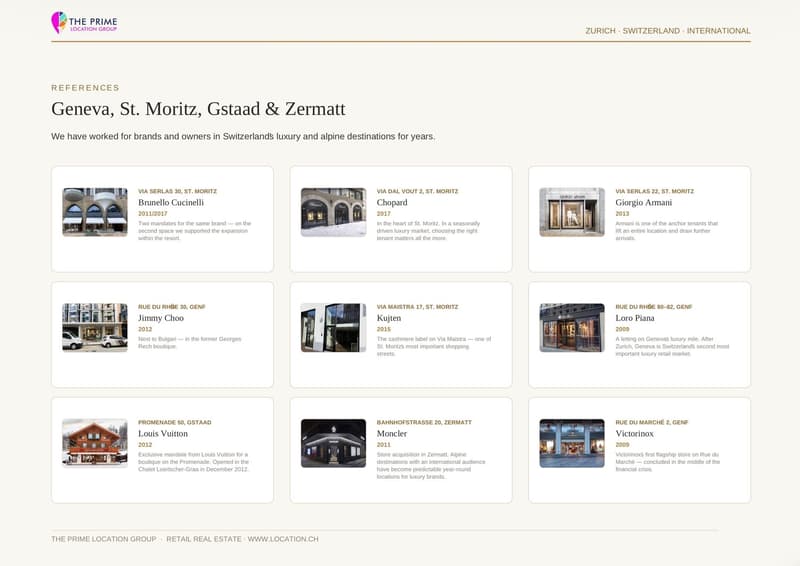Click the address Rue du Marché 2, Genf

coord(652,423)
